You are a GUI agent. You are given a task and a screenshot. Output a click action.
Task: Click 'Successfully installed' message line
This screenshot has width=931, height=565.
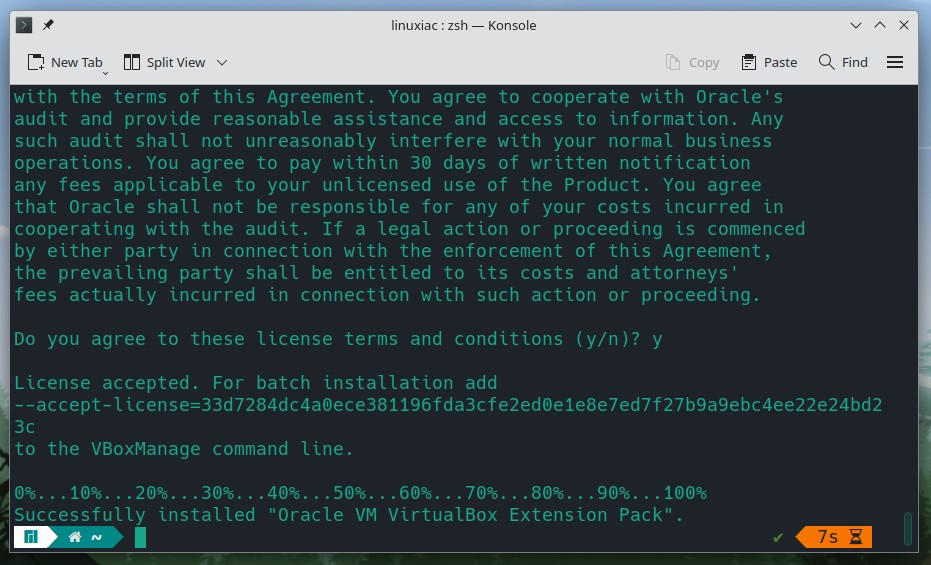pyautogui.click(x=349, y=515)
